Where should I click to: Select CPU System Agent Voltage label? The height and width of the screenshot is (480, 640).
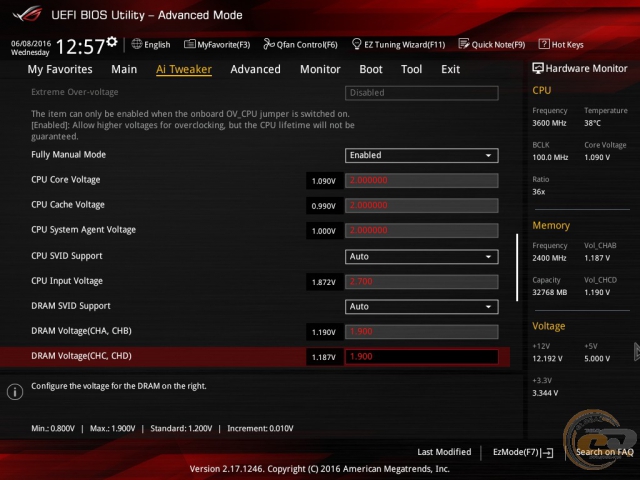click(83, 230)
